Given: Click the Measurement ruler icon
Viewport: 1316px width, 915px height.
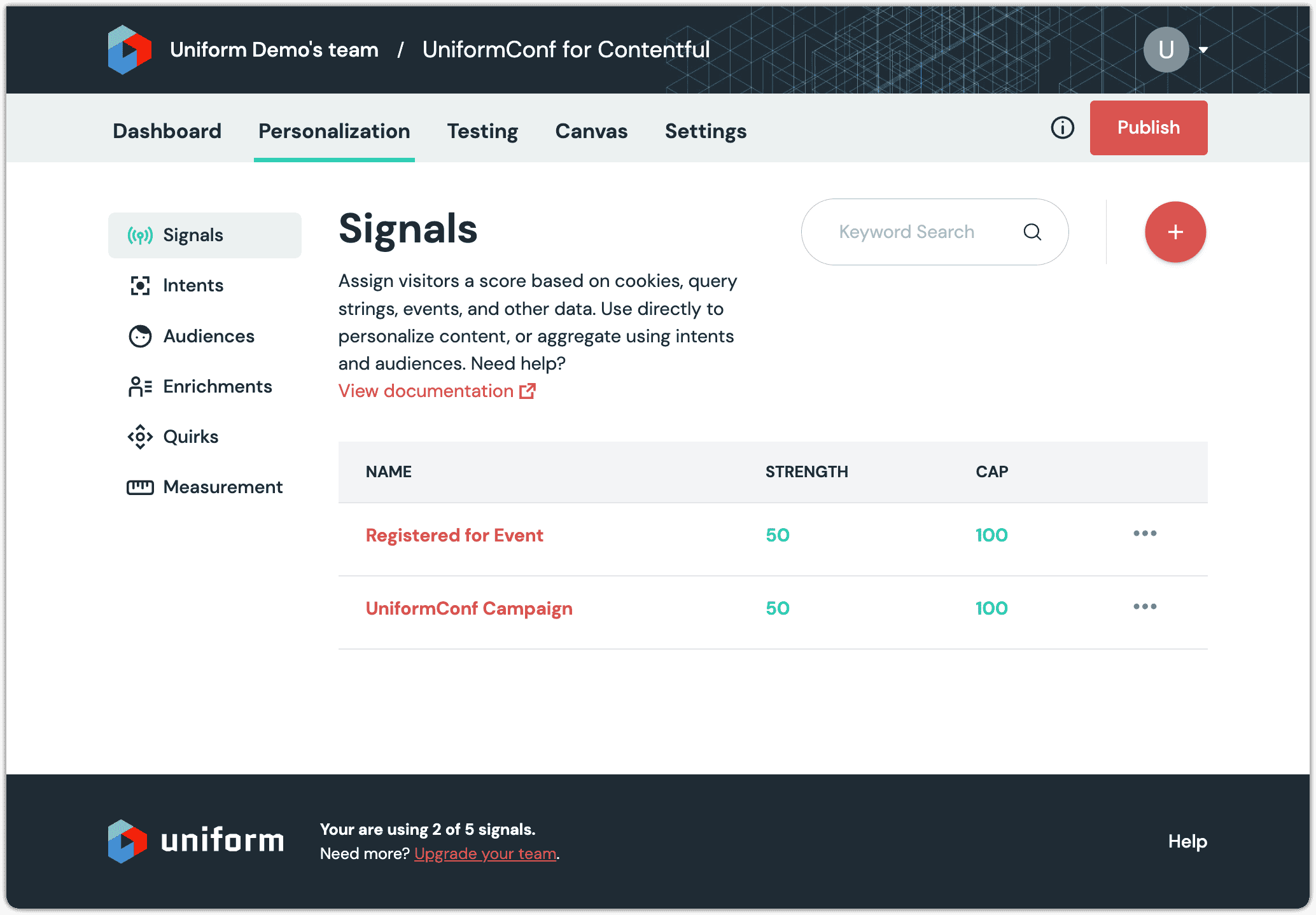Looking at the screenshot, I should pos(139,487).
